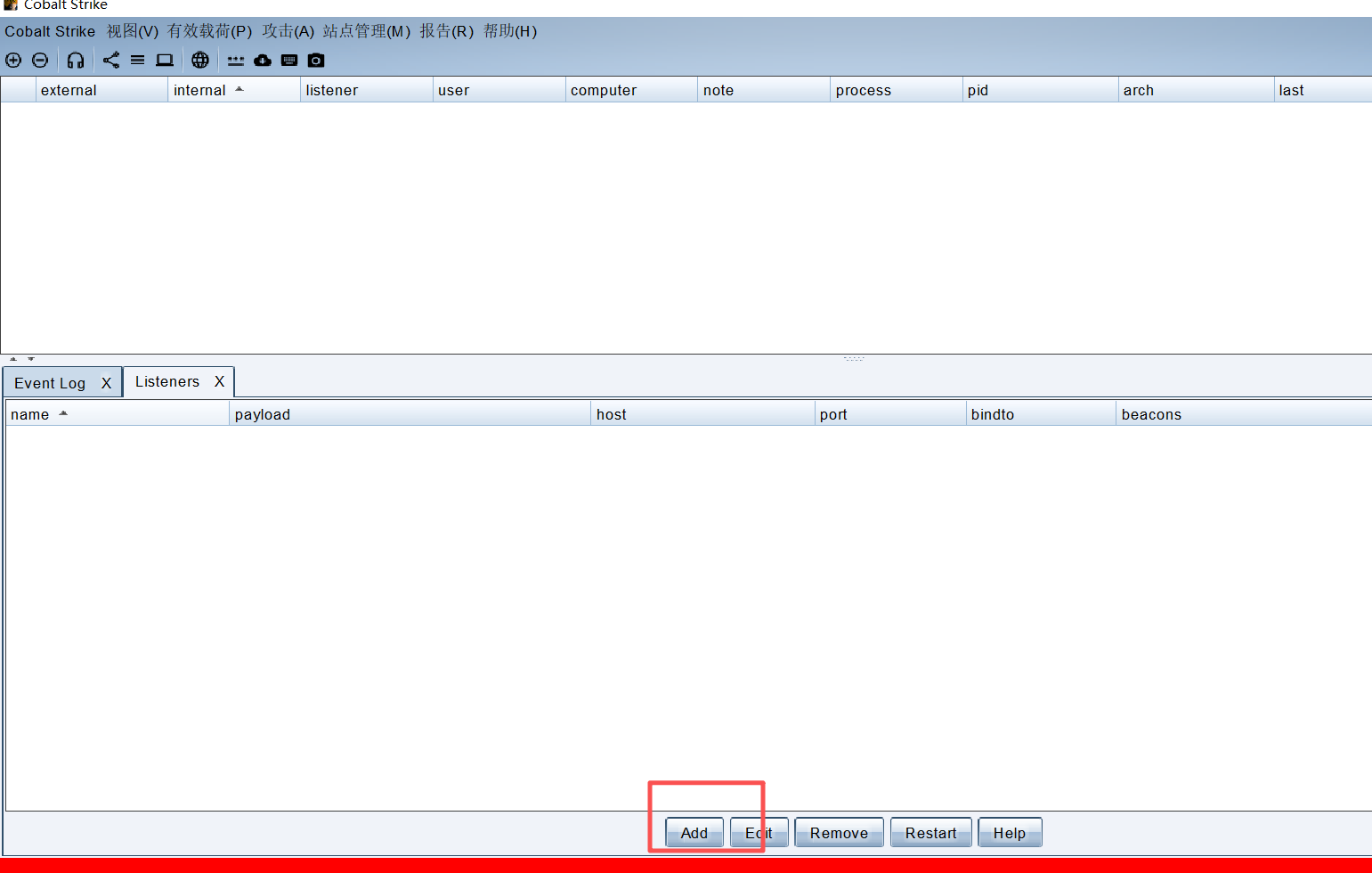Close the Listeners tab
This screenshot has height=873, width=1372.
pos(219,381)
